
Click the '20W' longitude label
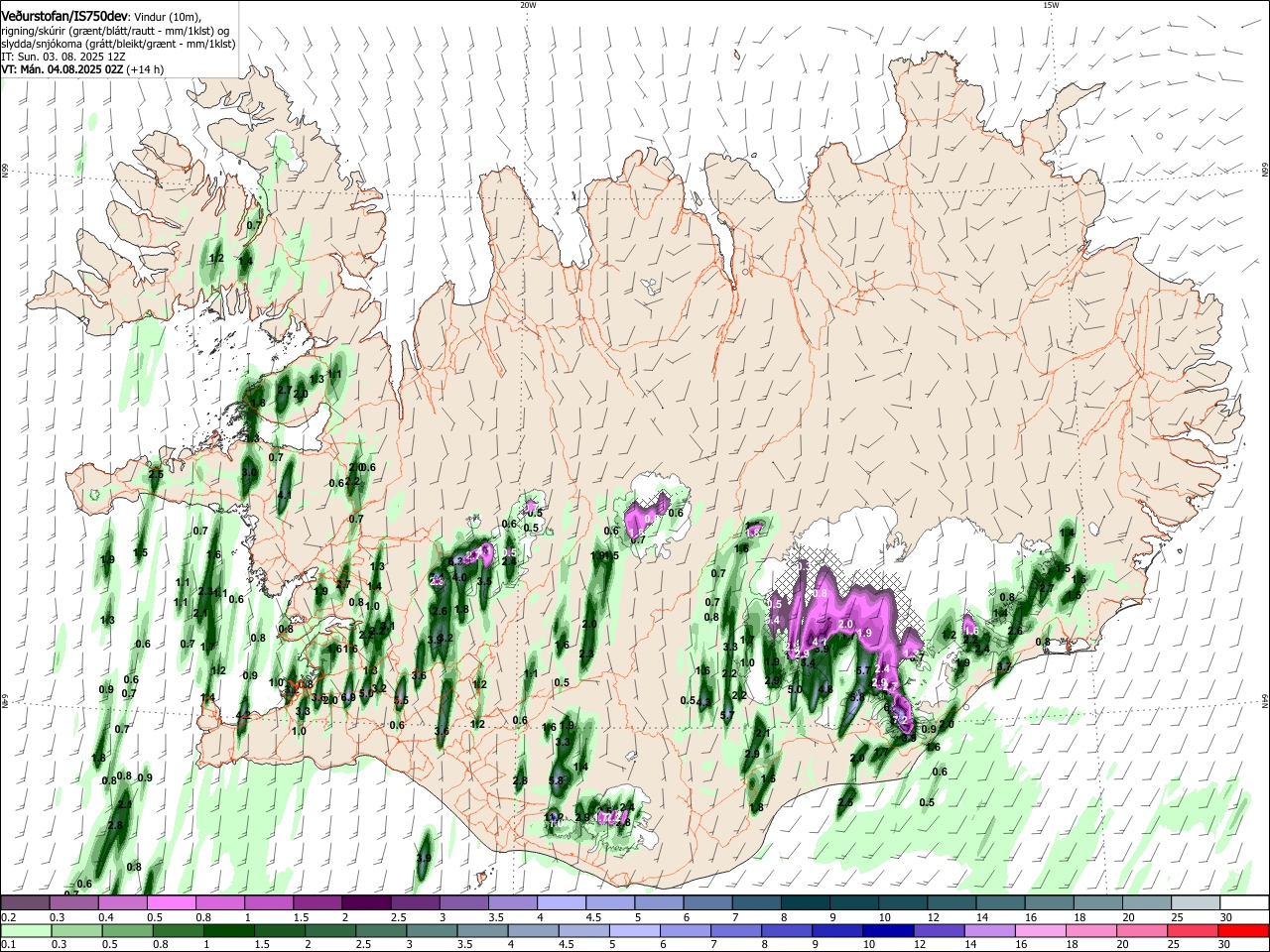click(528, 5)
